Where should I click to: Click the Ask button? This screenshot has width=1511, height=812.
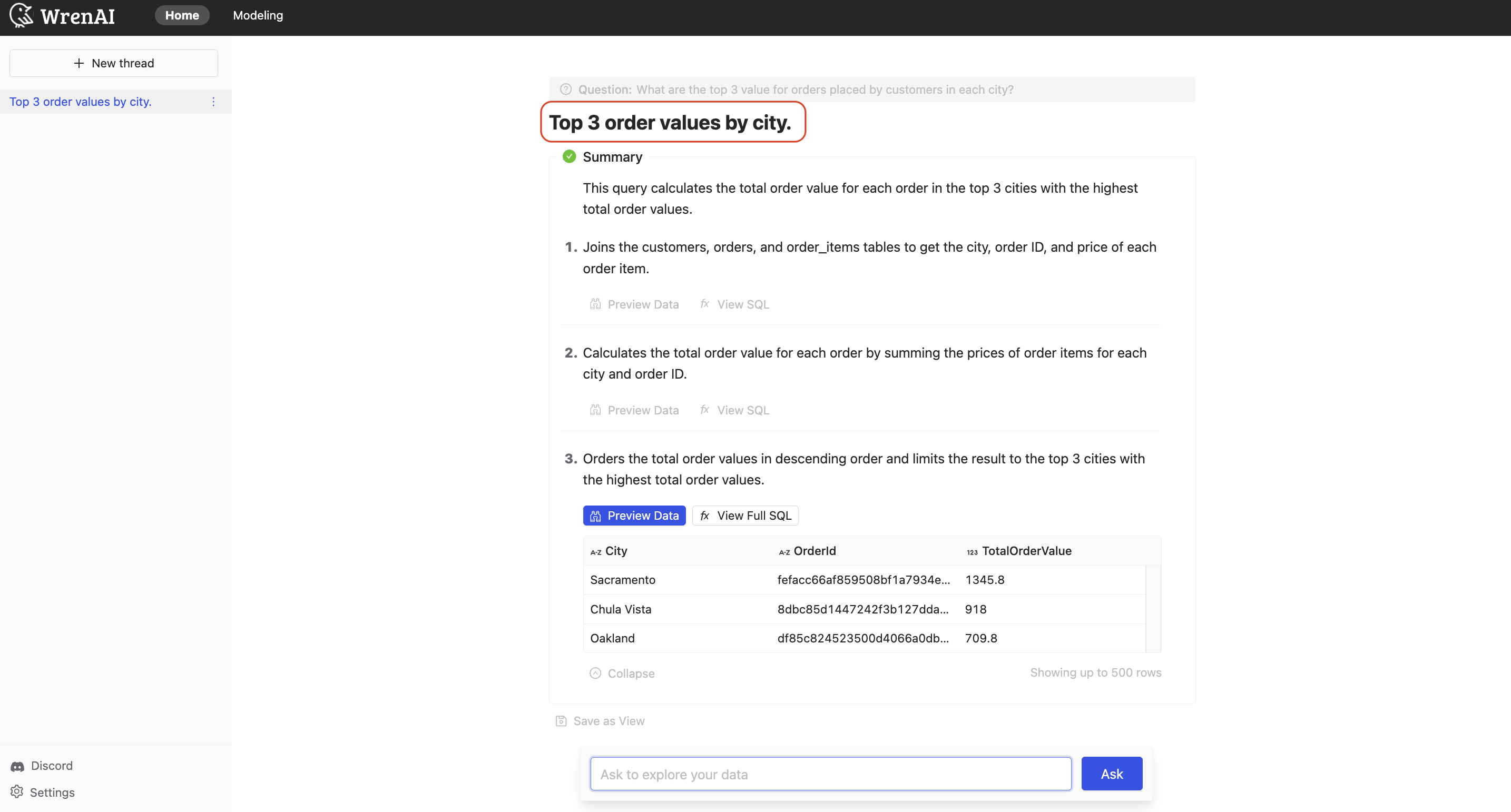pos(1112,775)
